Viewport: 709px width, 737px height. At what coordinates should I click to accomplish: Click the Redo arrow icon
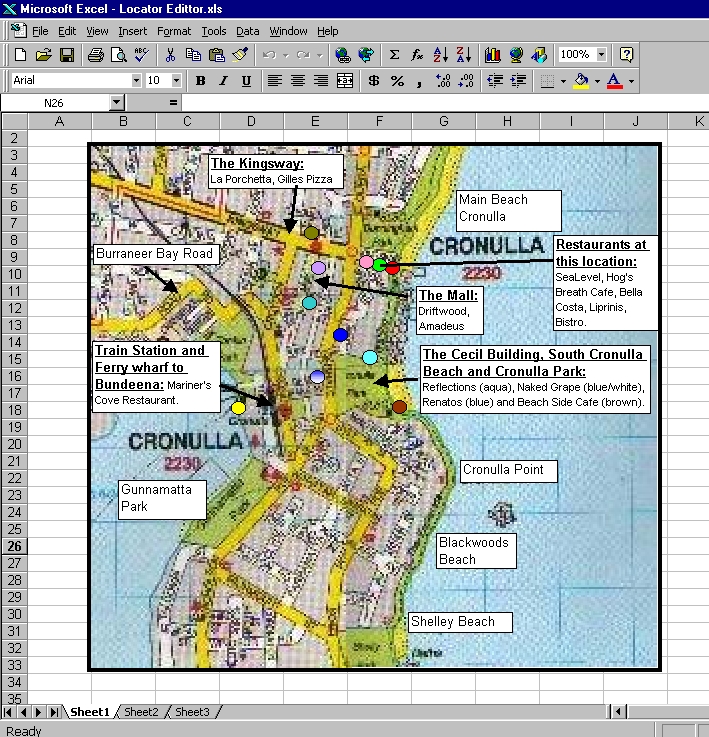point(304,55)
